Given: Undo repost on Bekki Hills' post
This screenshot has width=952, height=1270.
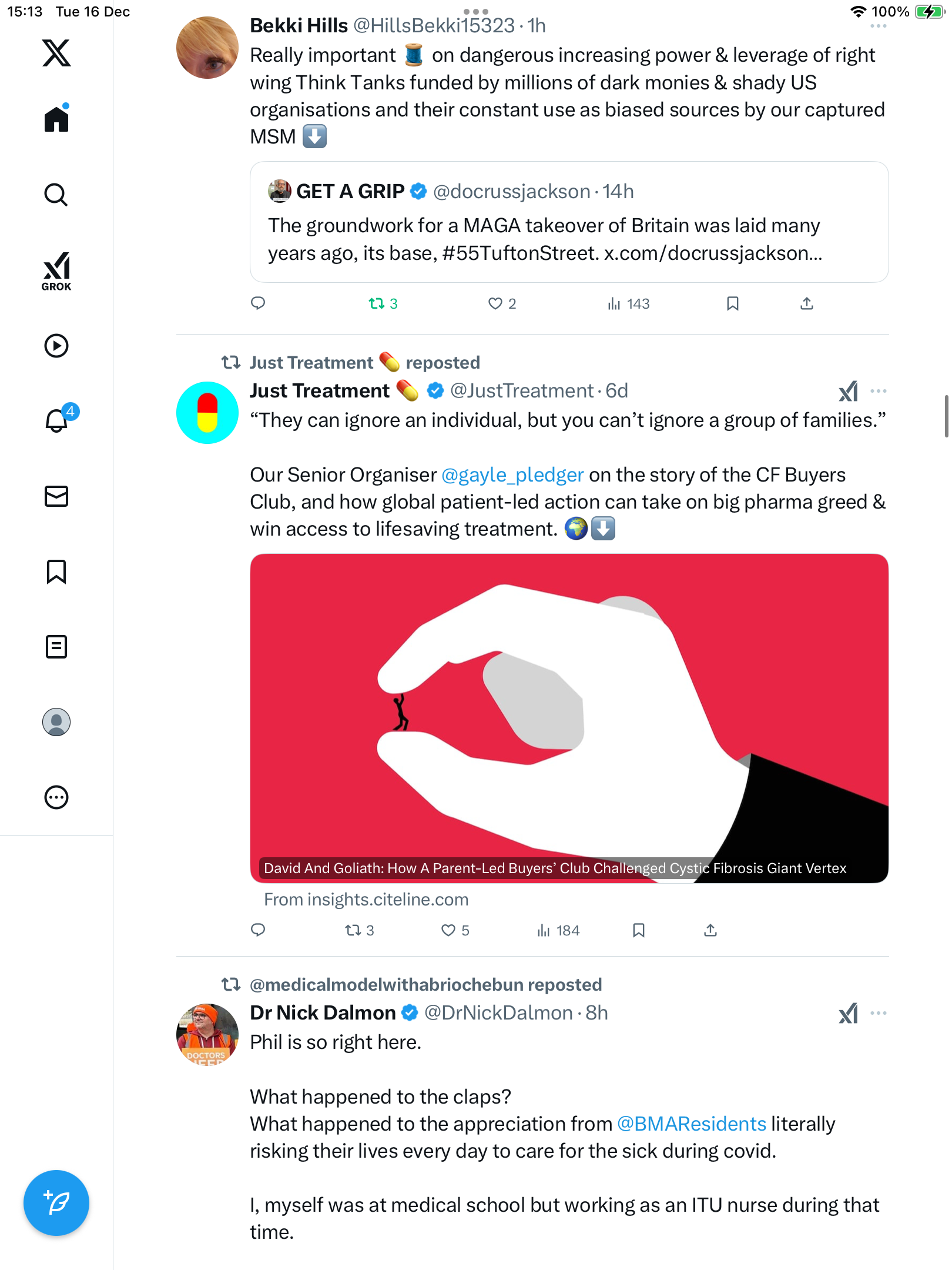Looking at the screenshot, I should tap(377, 303).
